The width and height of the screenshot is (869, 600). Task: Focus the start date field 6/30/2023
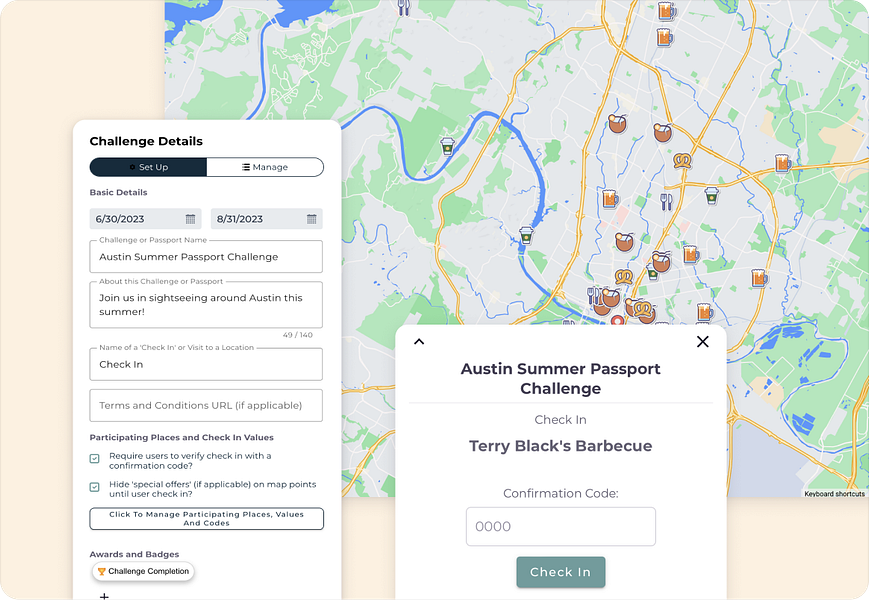click(145, 219)
